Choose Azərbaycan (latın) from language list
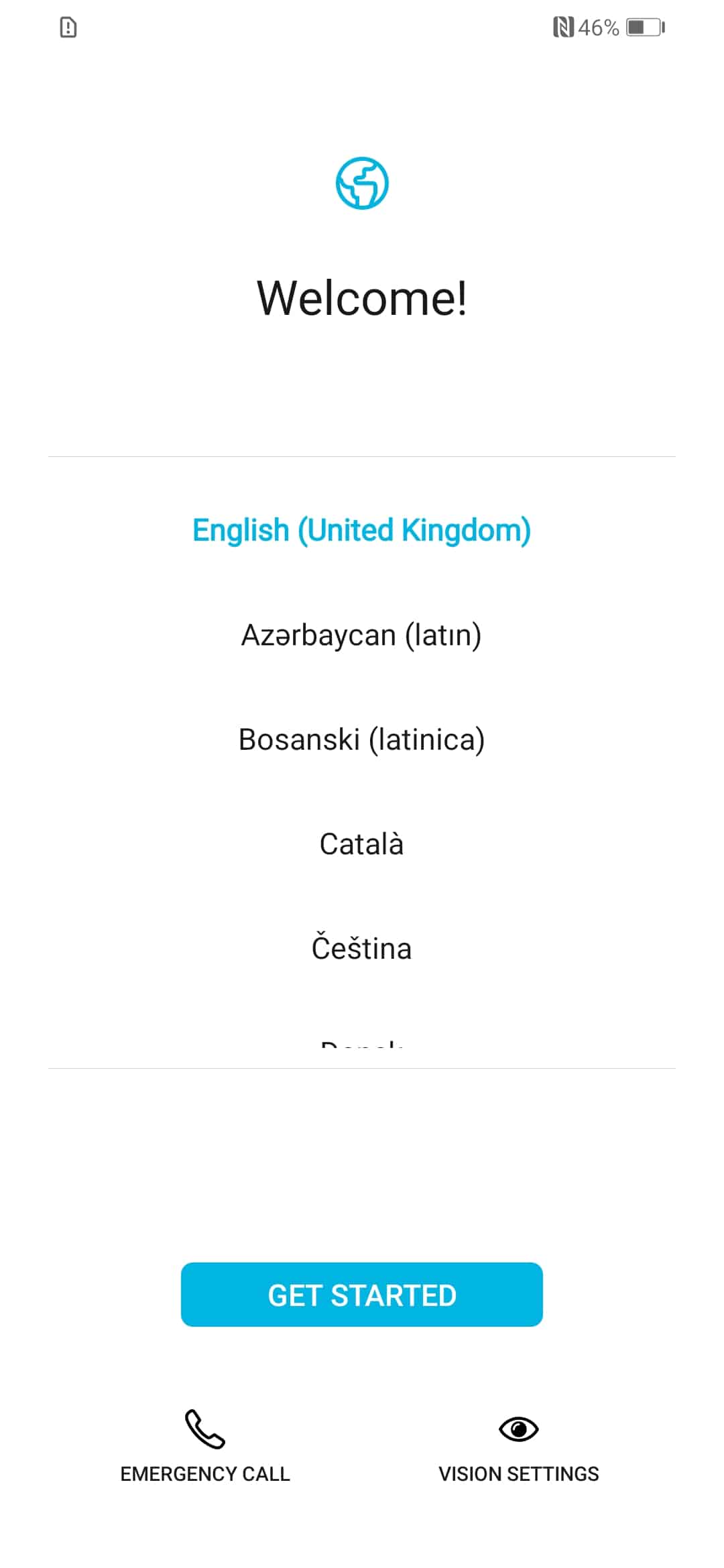Screen dimensions: 724x1568 tap(362, 635)
